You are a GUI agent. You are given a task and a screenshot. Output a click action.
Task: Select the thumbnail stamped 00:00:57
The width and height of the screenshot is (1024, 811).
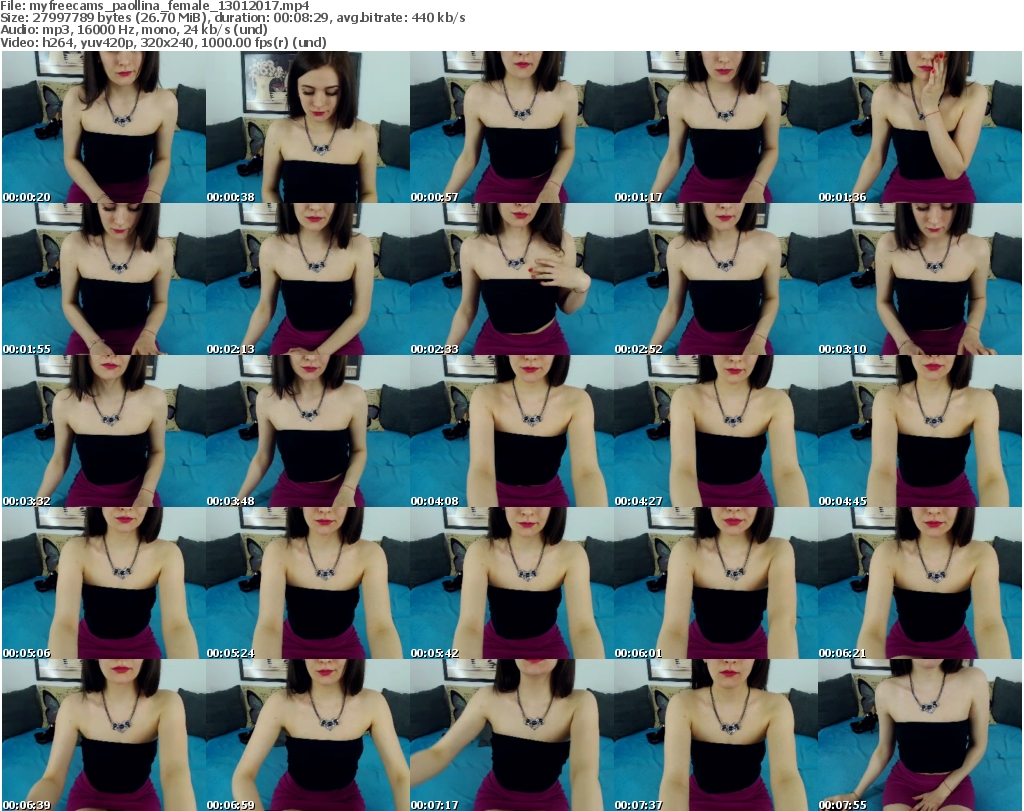pyautogui.click(x=512, y=127)
